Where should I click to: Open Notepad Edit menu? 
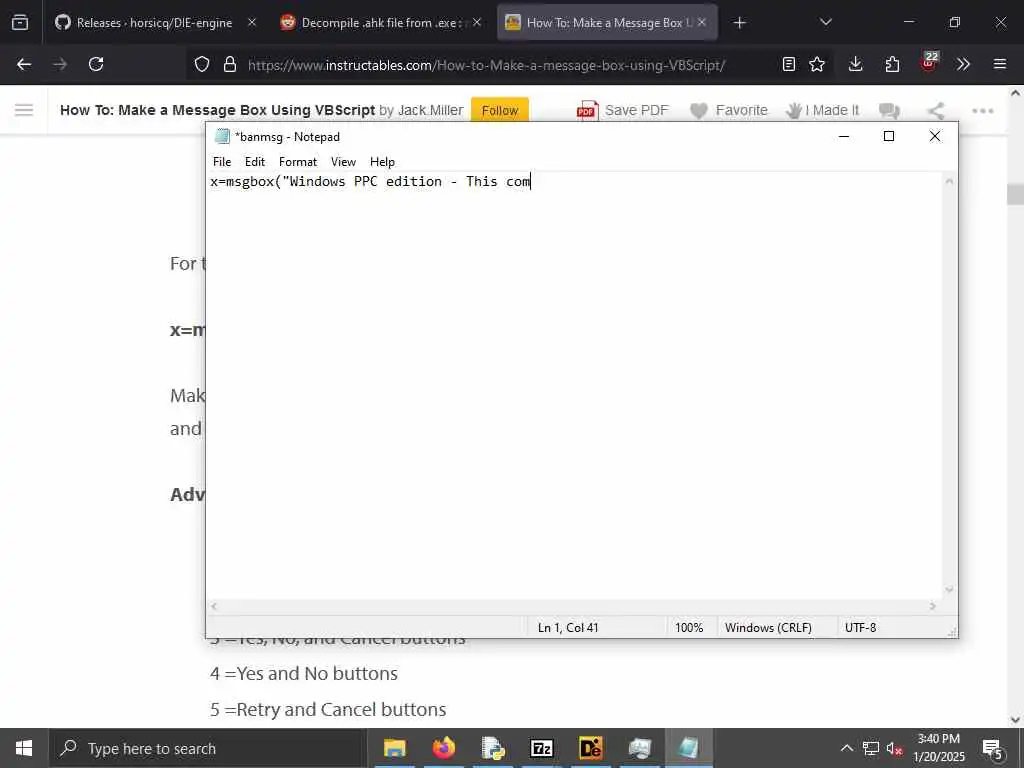click(255, 162)
